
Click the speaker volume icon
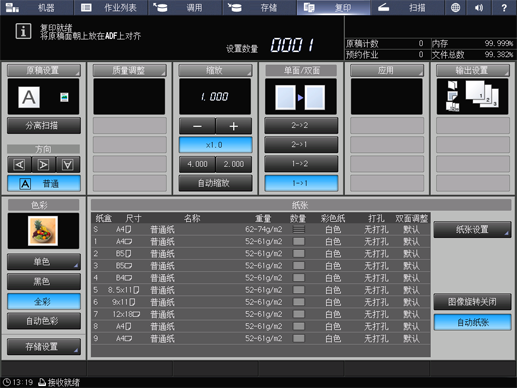pos(479,7)
